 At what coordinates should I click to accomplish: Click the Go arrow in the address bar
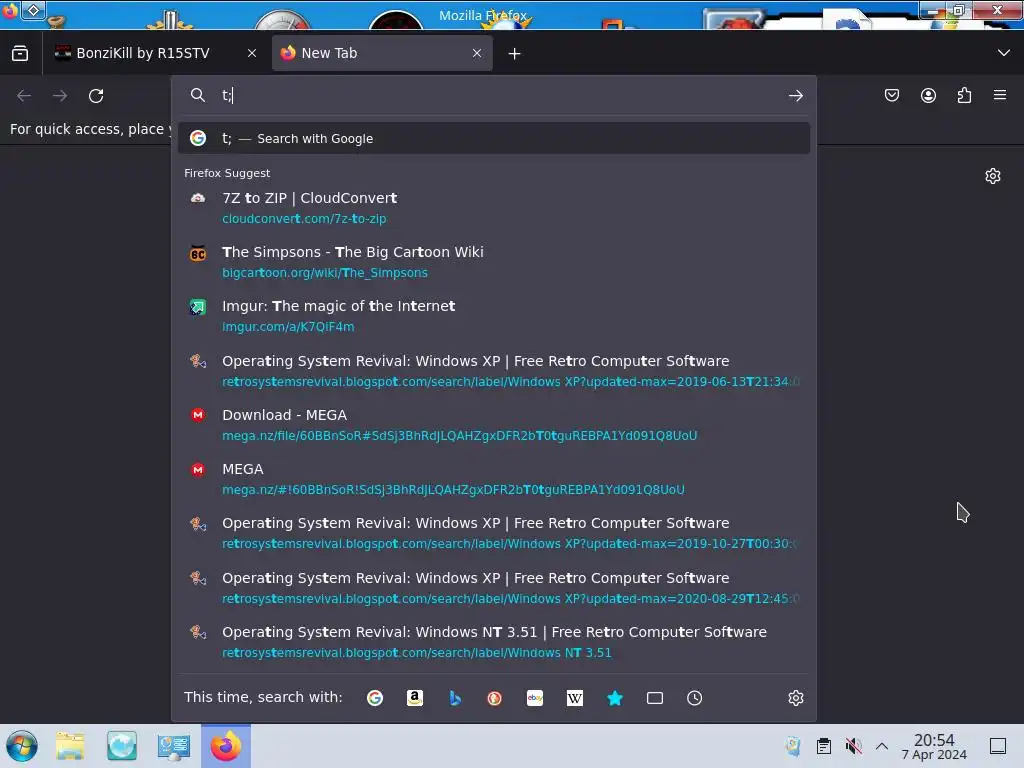pos(795,96)
